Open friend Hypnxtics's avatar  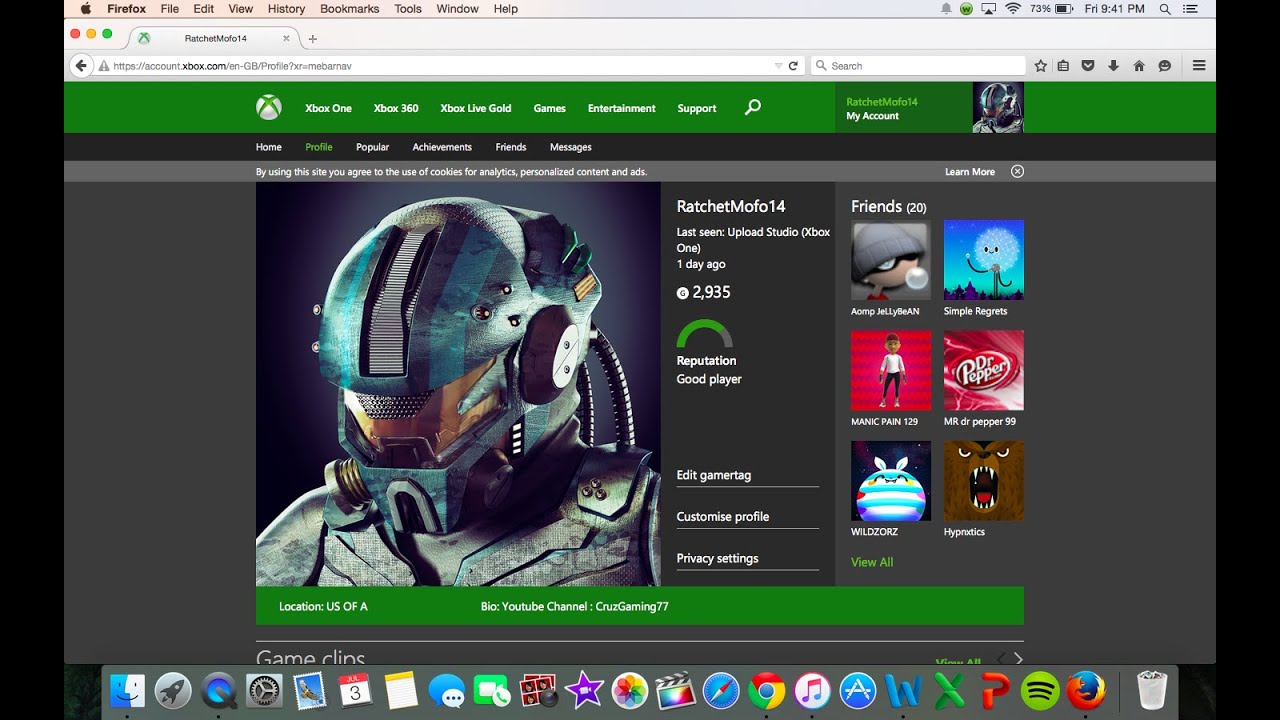tap(984, 481)
